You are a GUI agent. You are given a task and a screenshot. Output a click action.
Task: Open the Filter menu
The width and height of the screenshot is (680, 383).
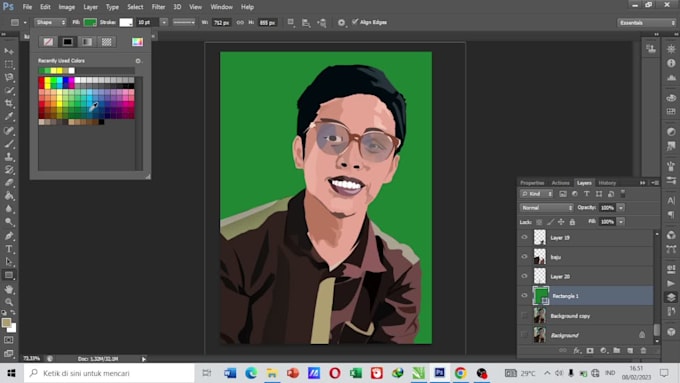[158, 7]
